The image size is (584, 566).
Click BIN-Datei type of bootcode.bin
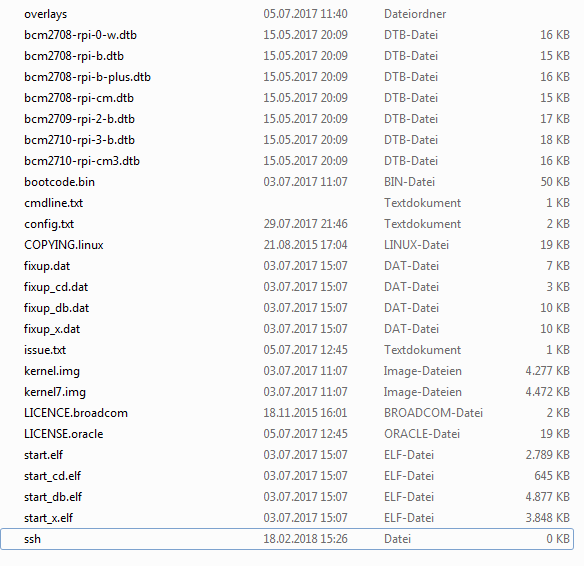(409, 182)
